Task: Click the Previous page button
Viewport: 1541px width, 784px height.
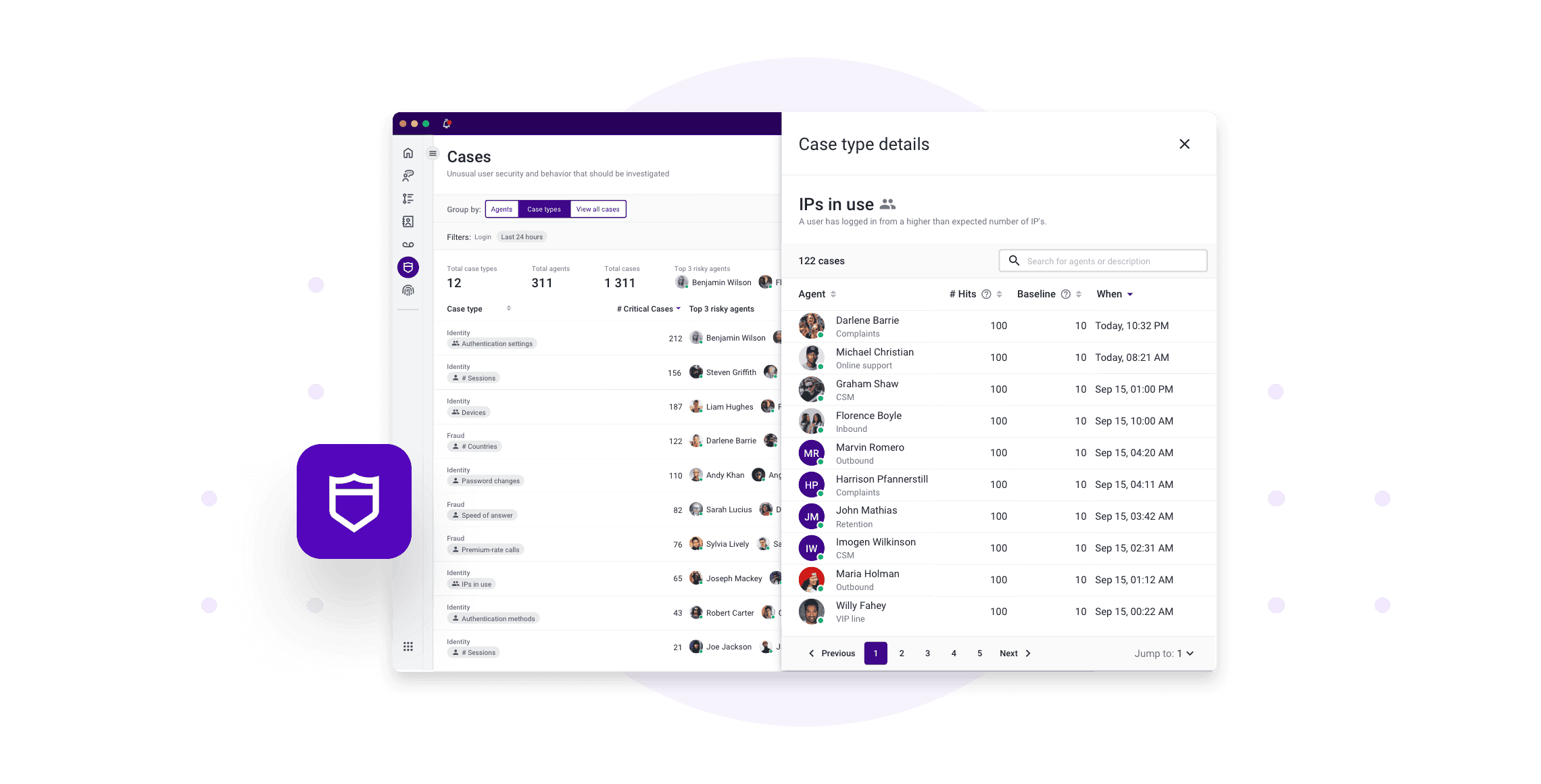Action: coord(831,653)
